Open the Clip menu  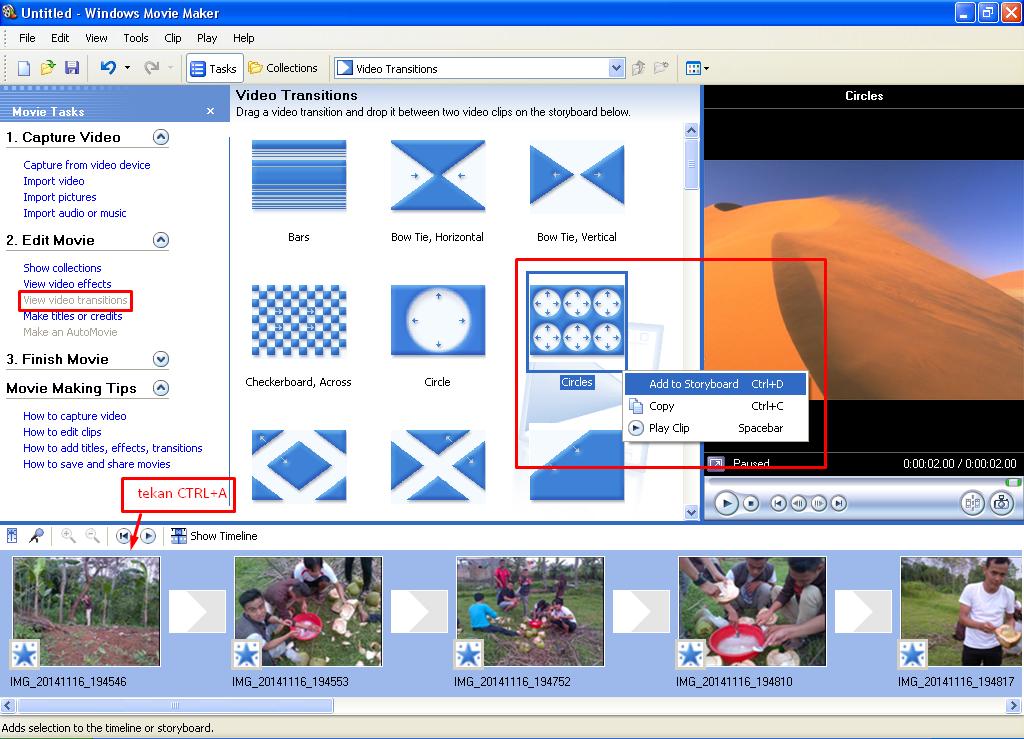[x=173, y=38]
